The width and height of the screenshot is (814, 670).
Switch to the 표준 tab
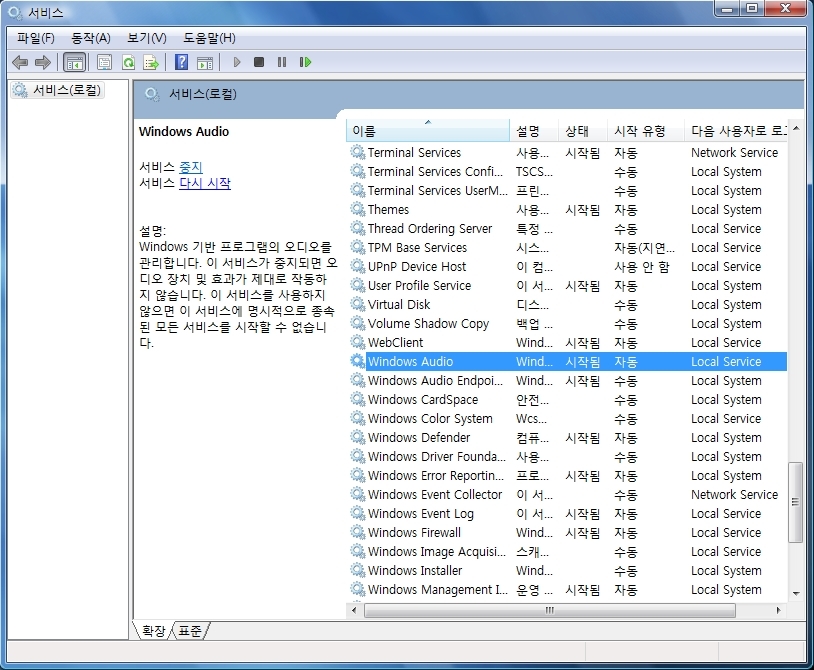[189, 631]
